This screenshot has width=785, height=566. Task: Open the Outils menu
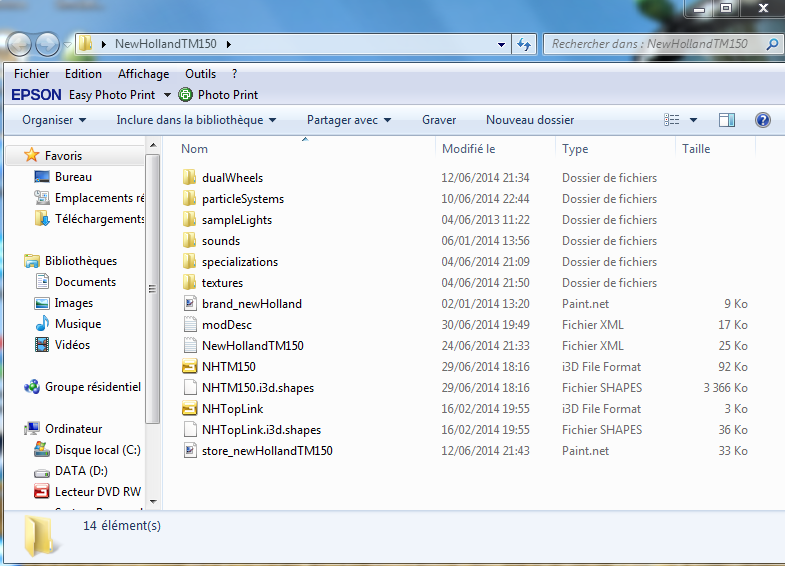[200, 74]
